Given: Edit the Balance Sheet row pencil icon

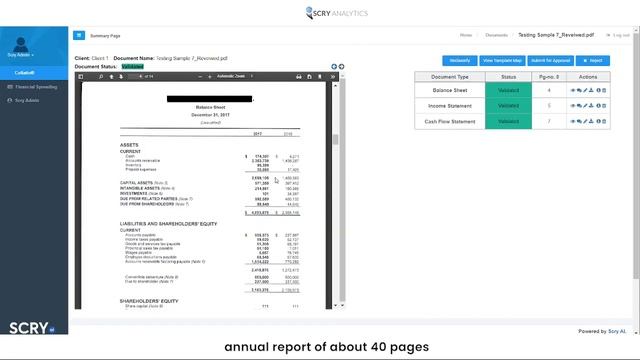Looking at the screenshot, I should pos(585,90).
